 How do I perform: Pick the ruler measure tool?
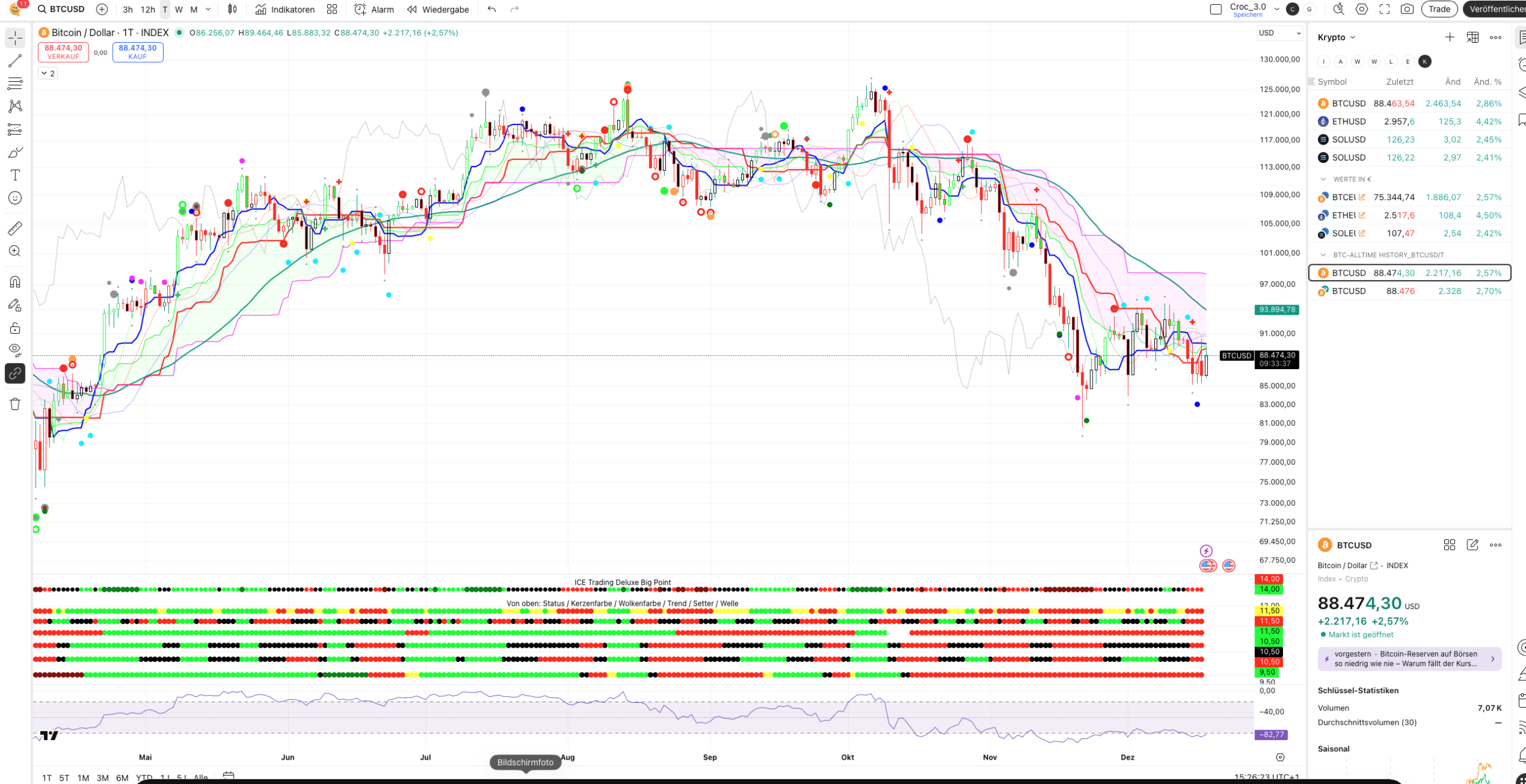point(15,228)
